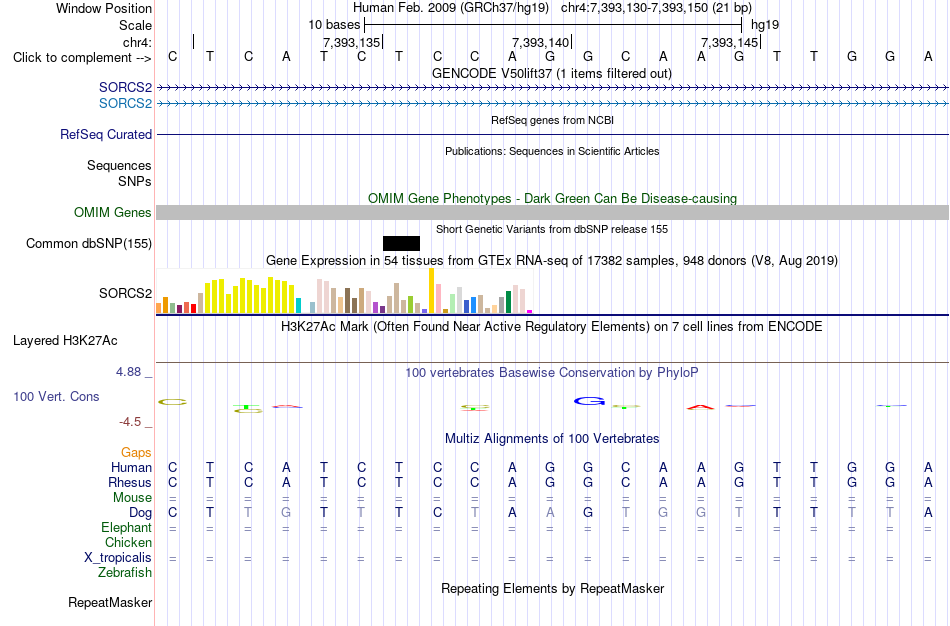Viewport: 950px width, 626px height.
Task: Click the RepeatMasker track label
Action: coord(110,602)
